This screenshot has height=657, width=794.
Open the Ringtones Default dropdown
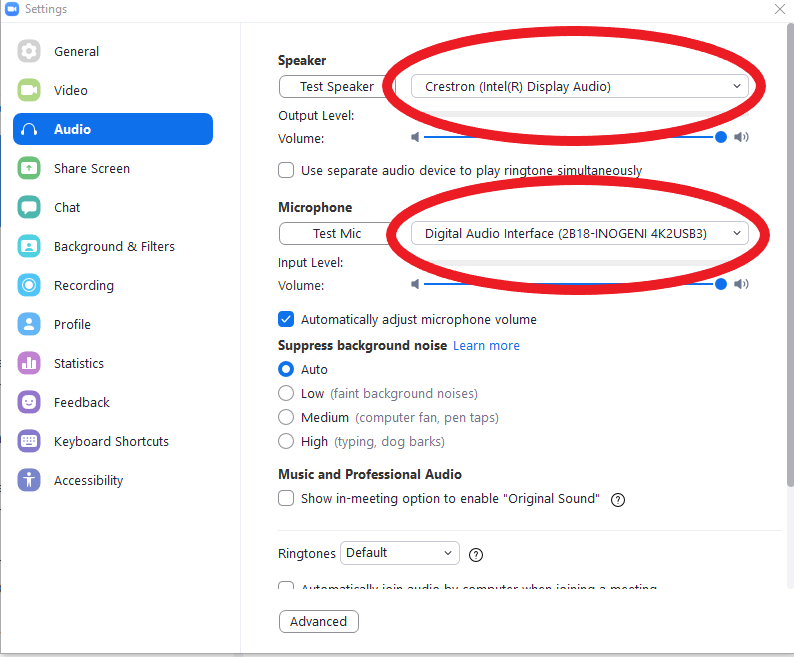tap(399, 553)
